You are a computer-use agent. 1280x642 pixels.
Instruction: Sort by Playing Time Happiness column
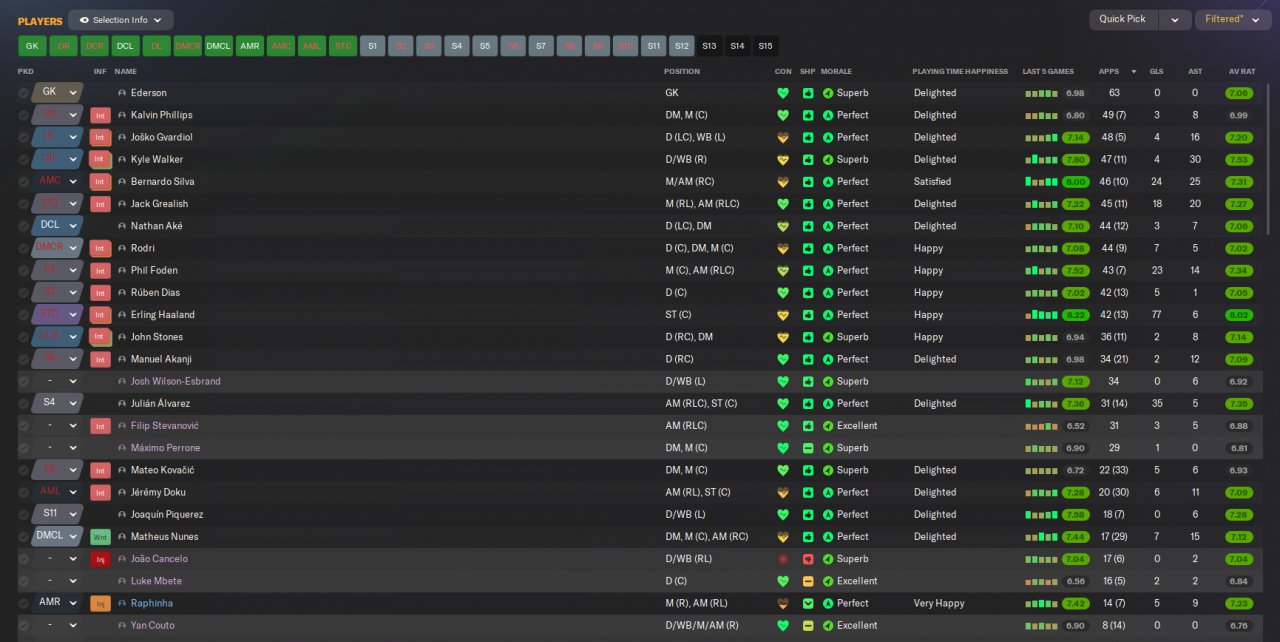(x=961, y=72)
